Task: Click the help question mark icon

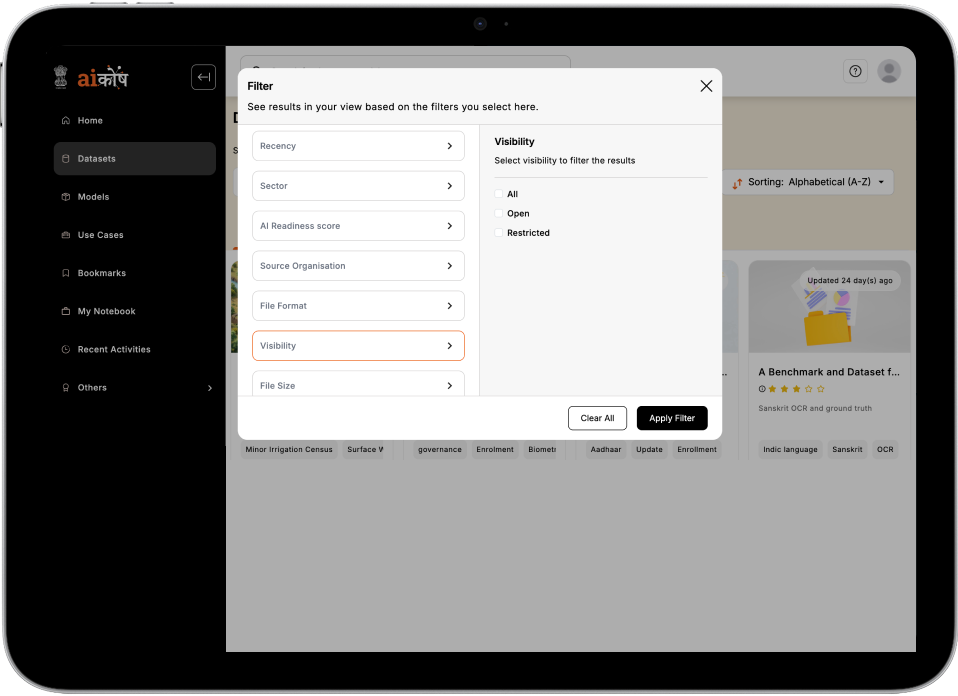Action: click(x=855, y=71)
